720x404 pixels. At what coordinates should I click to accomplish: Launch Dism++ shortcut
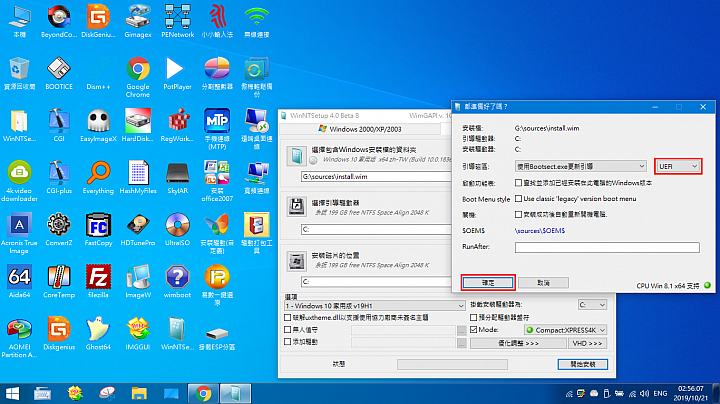[x=98, y=73]
